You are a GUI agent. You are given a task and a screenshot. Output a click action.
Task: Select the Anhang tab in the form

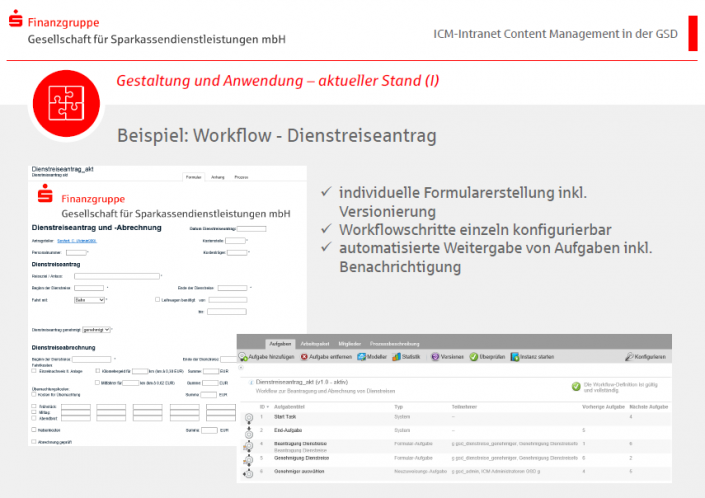tap(218, 177)
